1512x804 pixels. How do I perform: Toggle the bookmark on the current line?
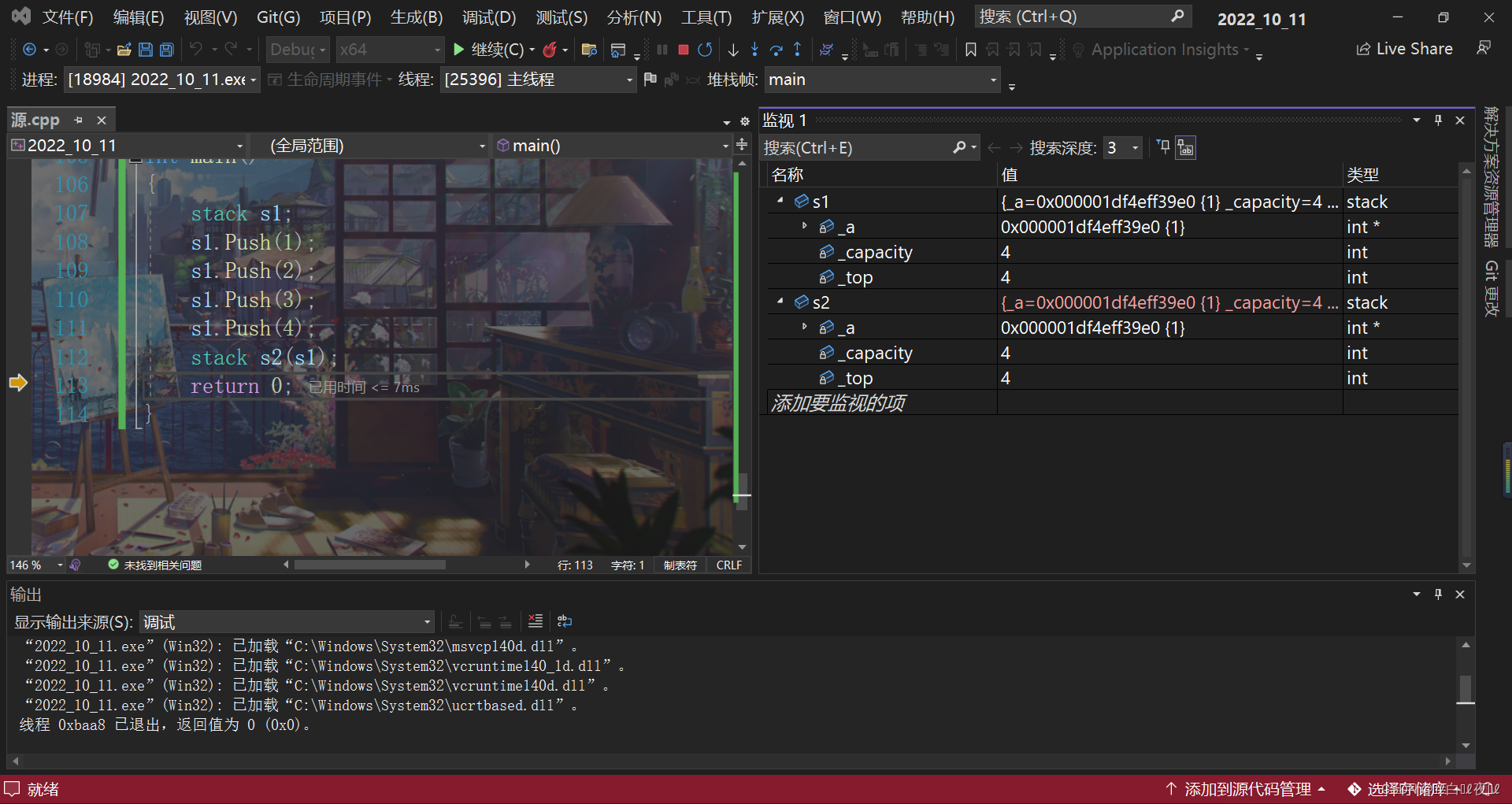coord(971,50)
